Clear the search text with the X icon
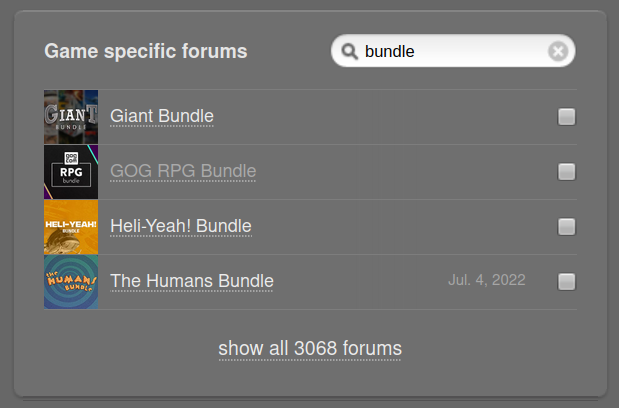Viewport: 619px width, 408px height. 558,51
